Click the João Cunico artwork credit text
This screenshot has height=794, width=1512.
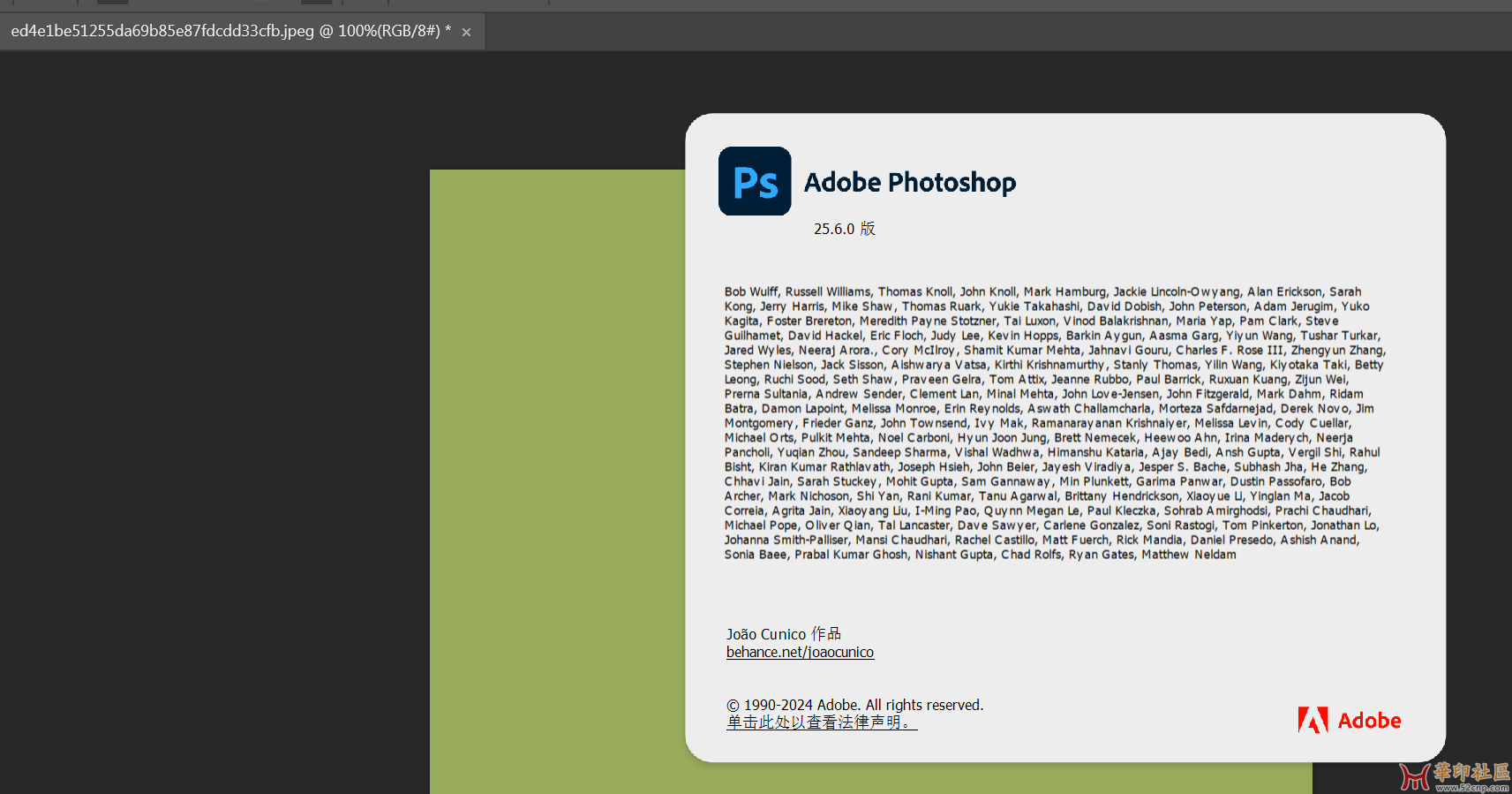click(784, 634)
